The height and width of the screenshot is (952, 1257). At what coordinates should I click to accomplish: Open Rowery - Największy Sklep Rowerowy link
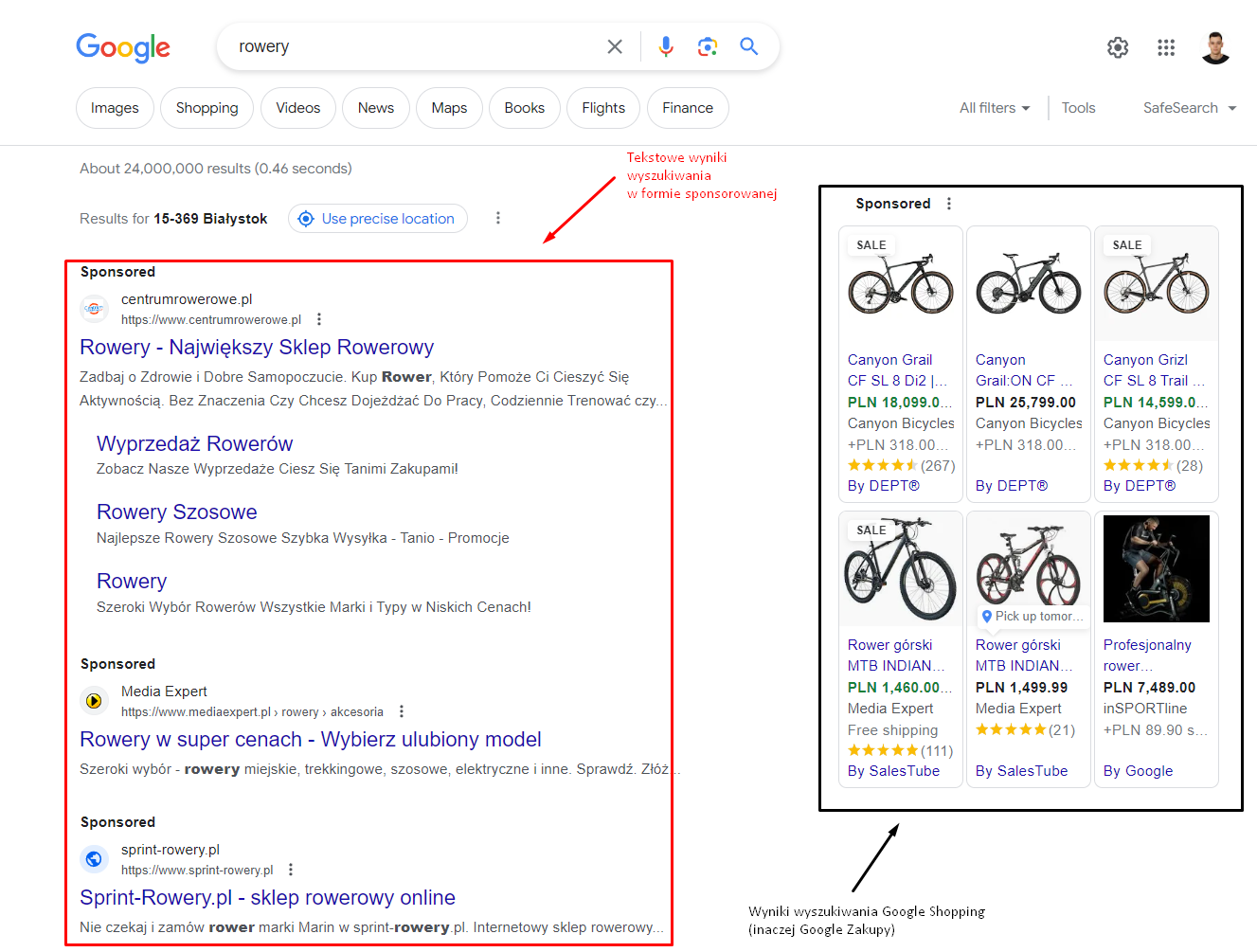tap(257, 348)
